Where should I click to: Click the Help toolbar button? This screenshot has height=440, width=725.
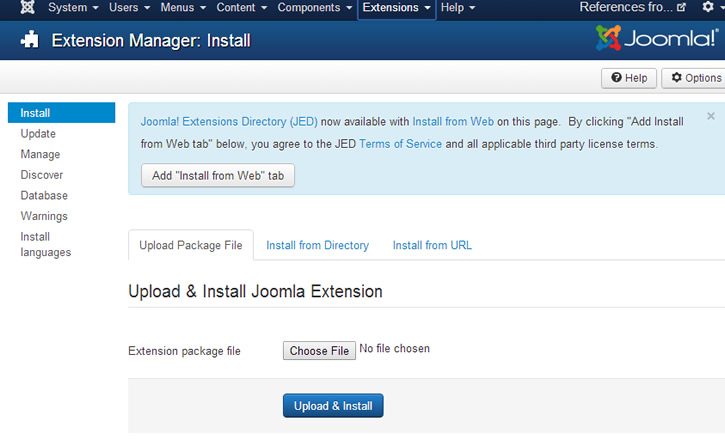(629, 78)
